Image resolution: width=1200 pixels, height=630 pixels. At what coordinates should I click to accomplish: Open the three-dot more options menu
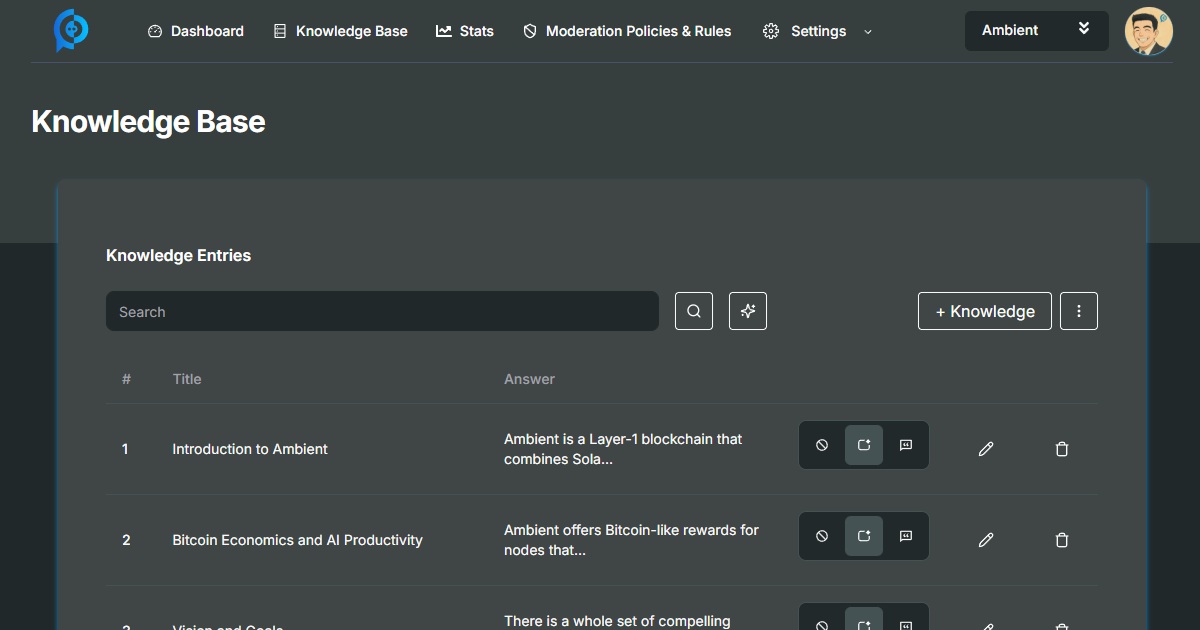coord(1079,311)
